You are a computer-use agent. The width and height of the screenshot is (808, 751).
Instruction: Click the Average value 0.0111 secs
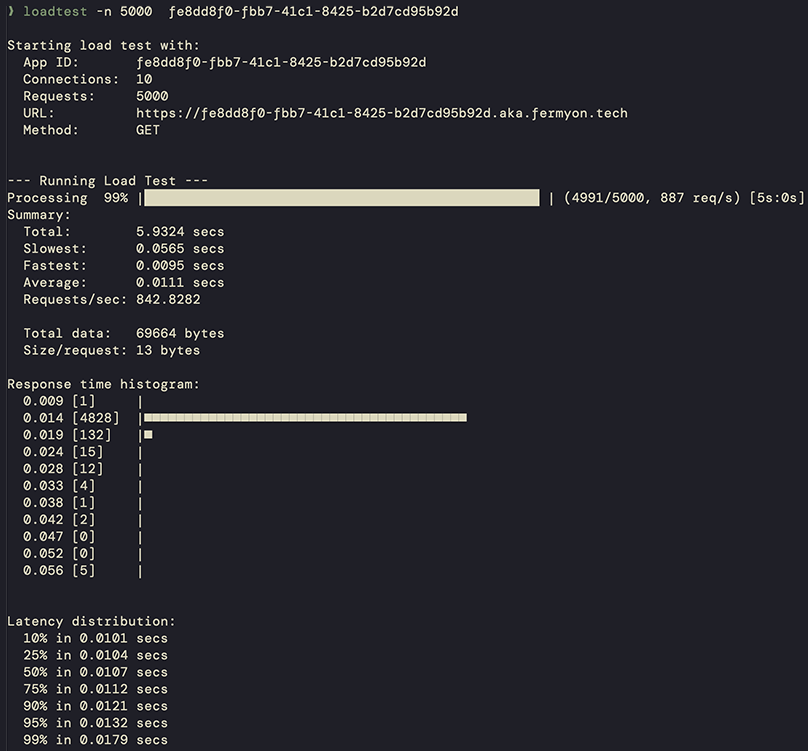(180, 283)
